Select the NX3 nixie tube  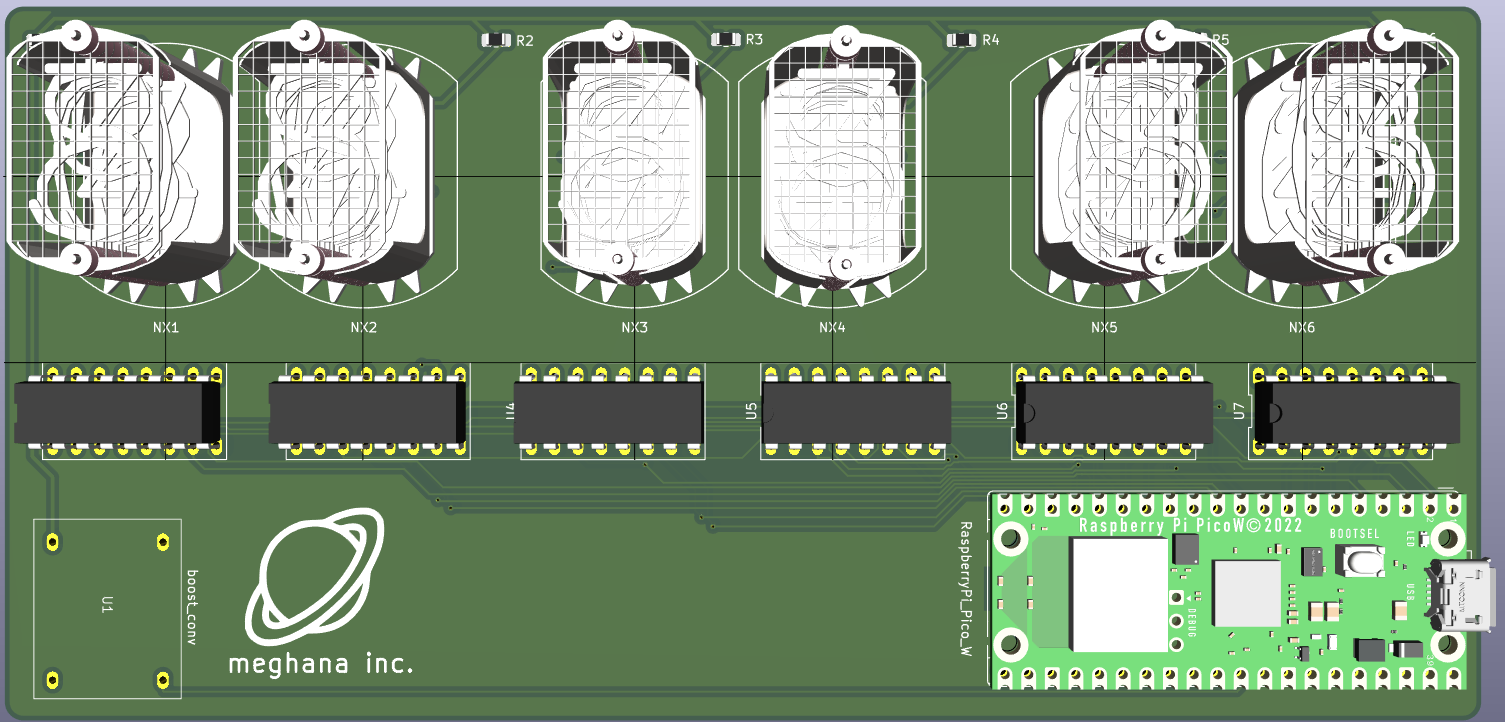pos(627,160)
